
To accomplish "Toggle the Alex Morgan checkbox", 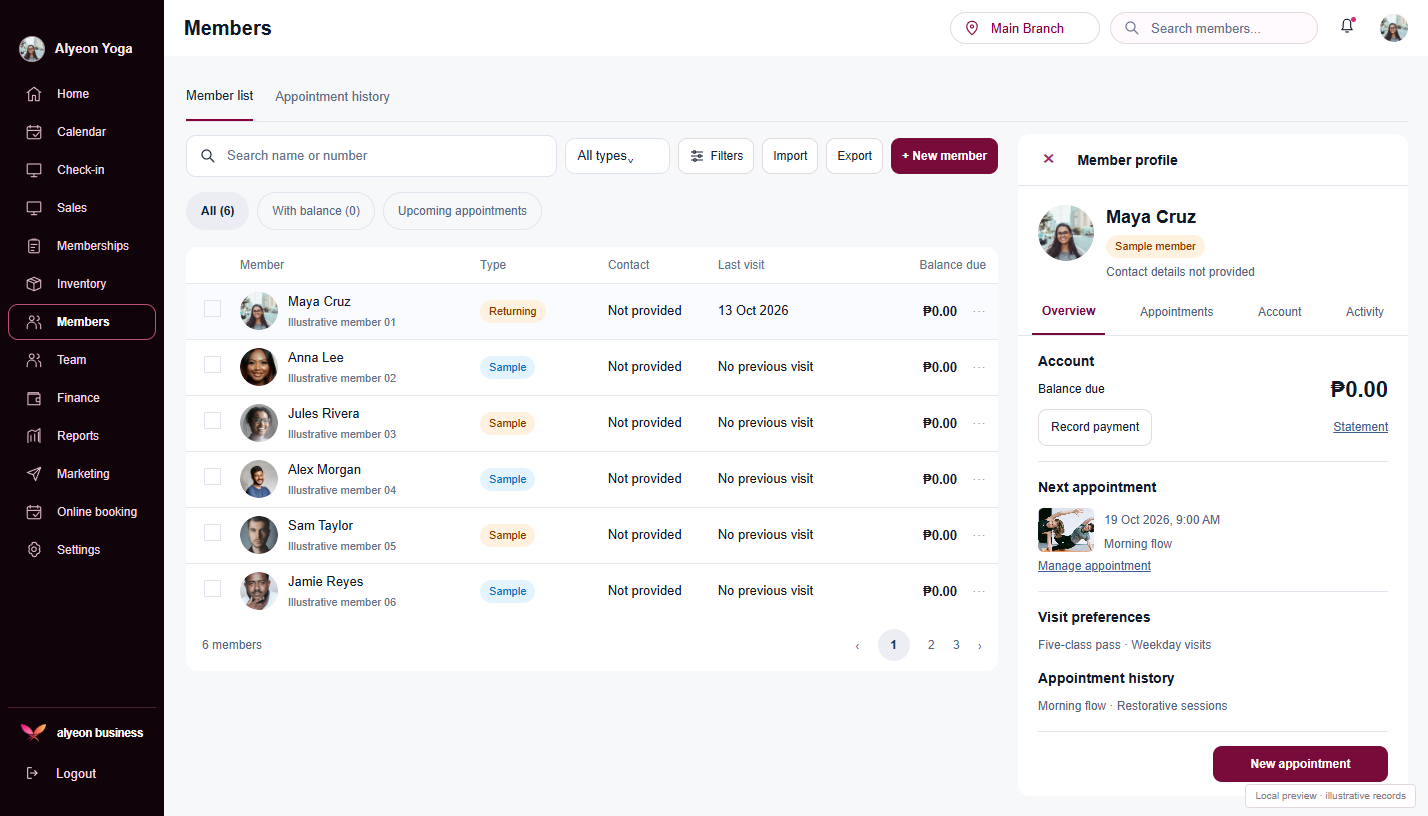I will (x=212, y=477).
